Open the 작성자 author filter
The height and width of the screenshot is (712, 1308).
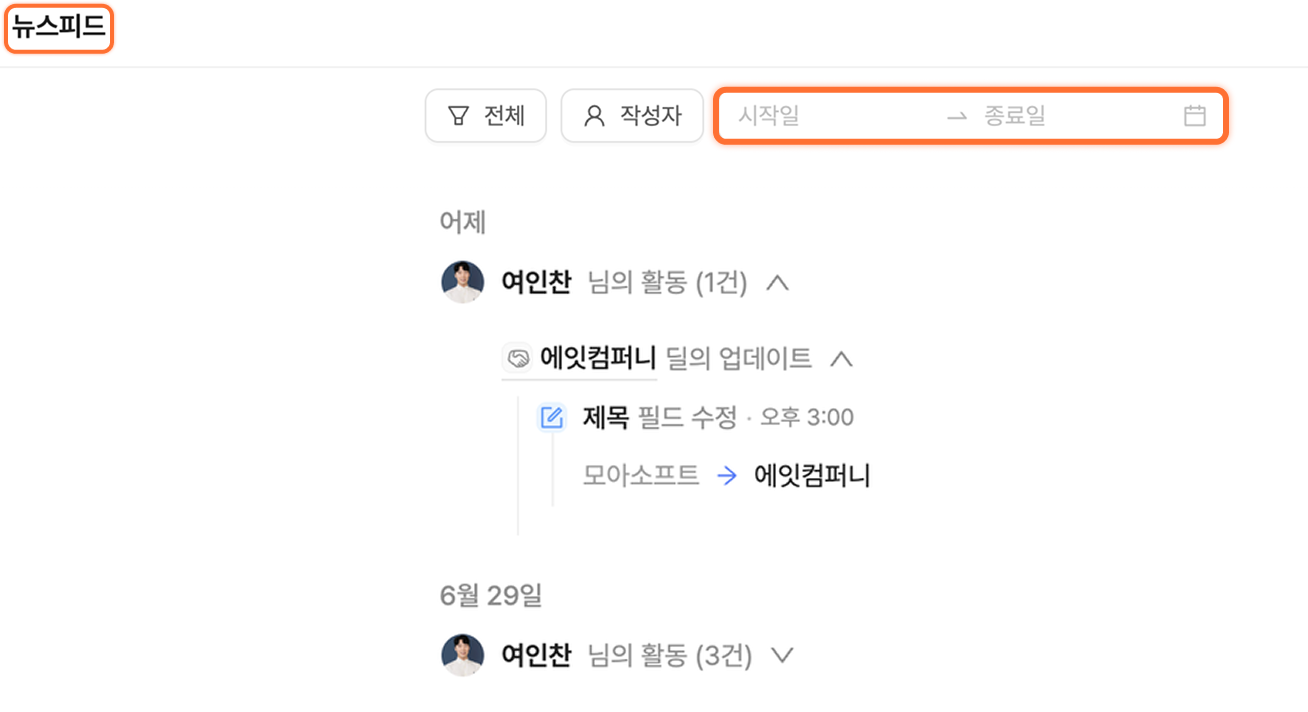tap(632, 116)
